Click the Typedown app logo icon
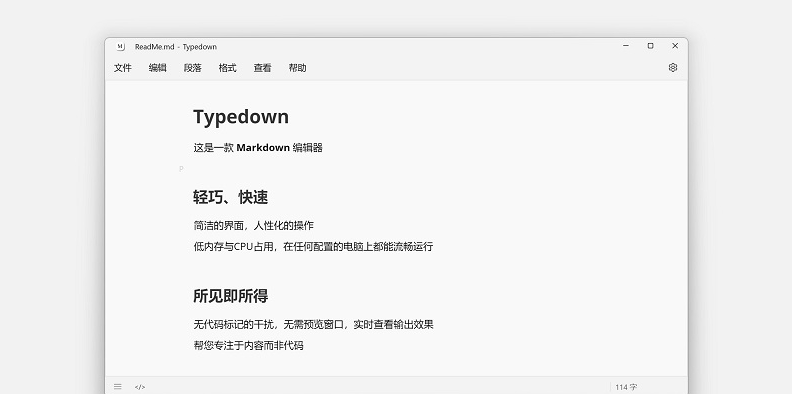Image resolution: width=792 pixels, height=394 pixels. (x=120, y=46)
